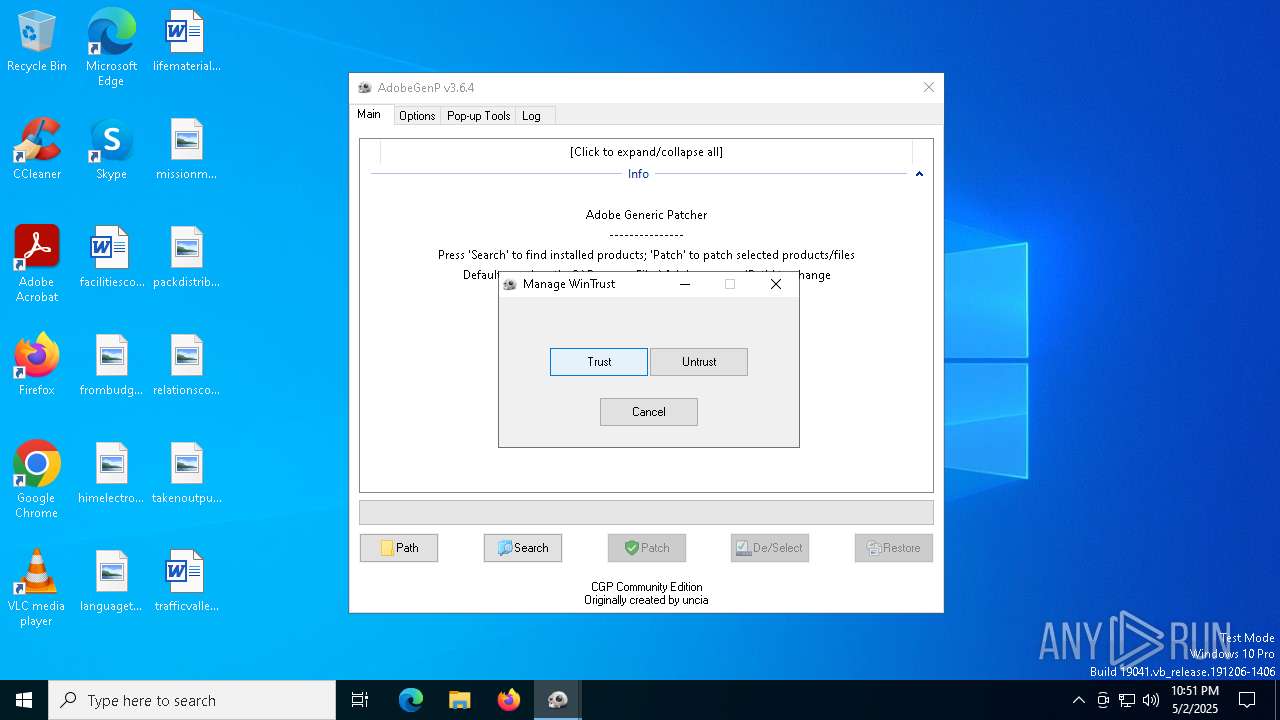Image resolution: width=1280 pixels, height=720 pixels.
Task: Open the Options tab
Action: coord(417,116)
